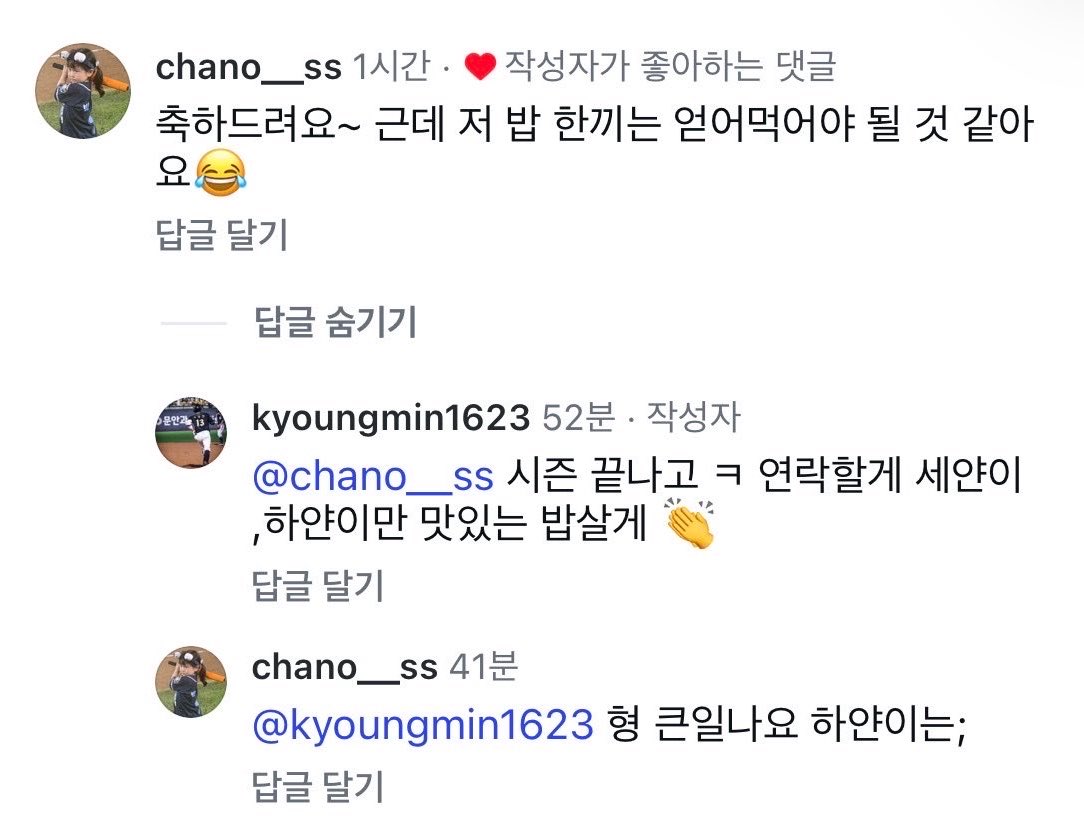Click the line next to 답글 숨기기

pos(194,323)
